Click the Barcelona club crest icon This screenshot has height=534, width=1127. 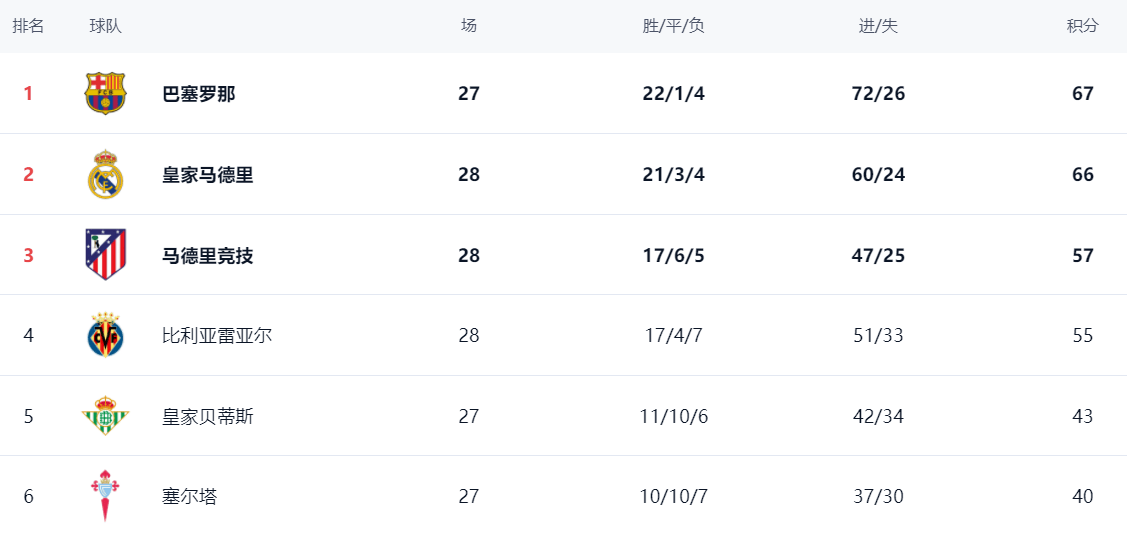105,93
